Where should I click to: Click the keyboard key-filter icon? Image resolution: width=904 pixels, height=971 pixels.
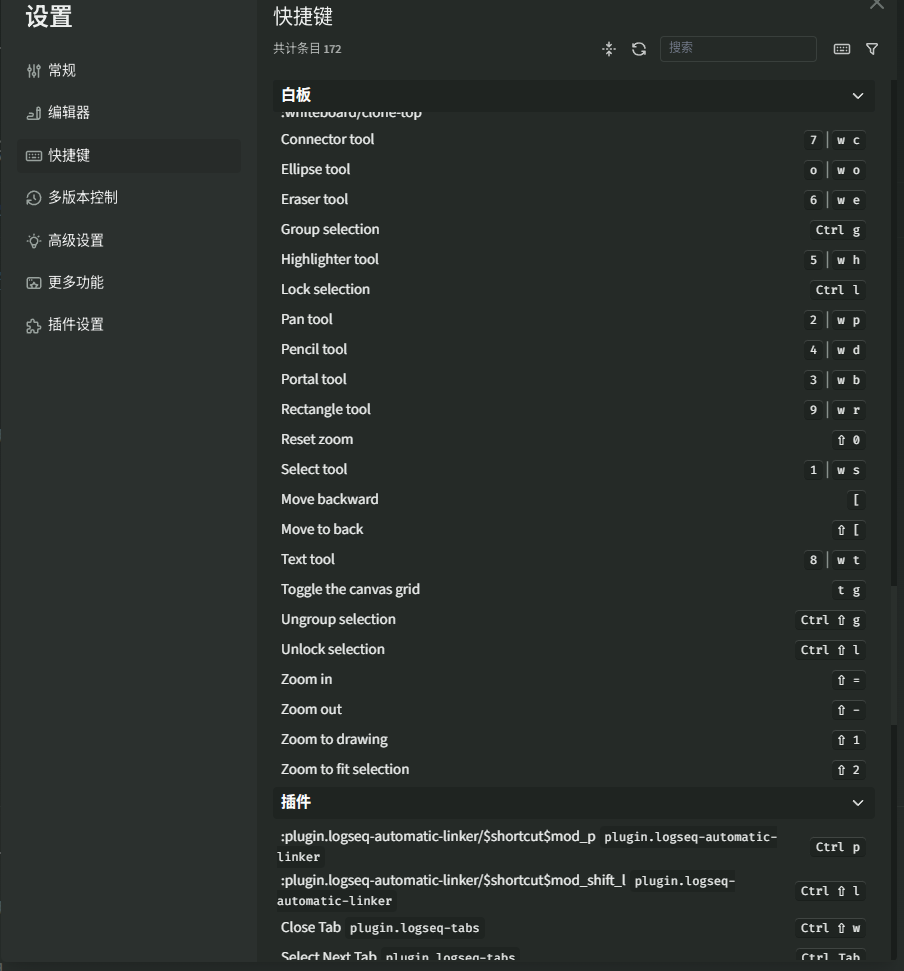pos(842,49)
